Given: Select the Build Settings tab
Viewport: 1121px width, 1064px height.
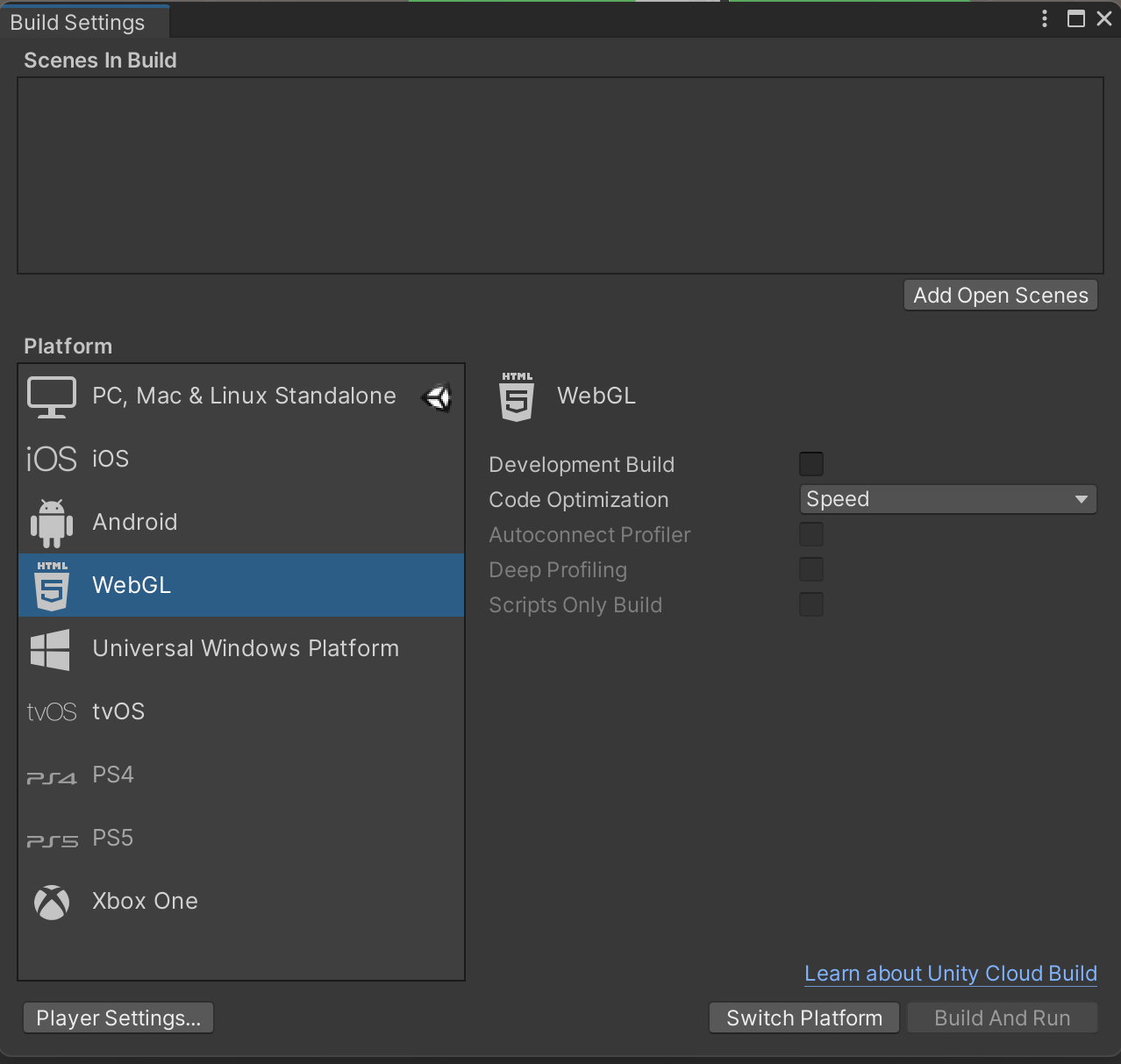Looking at the screenshot, I should point(78,23).
